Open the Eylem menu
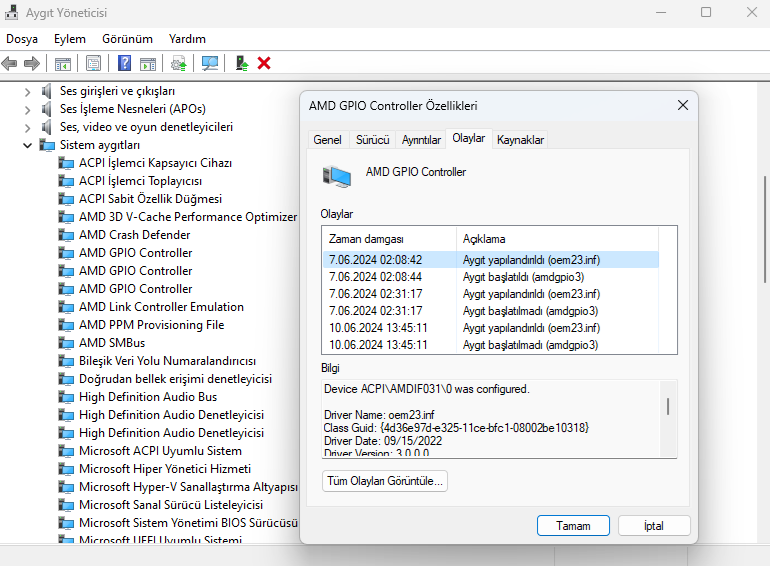 click(70, 39)
